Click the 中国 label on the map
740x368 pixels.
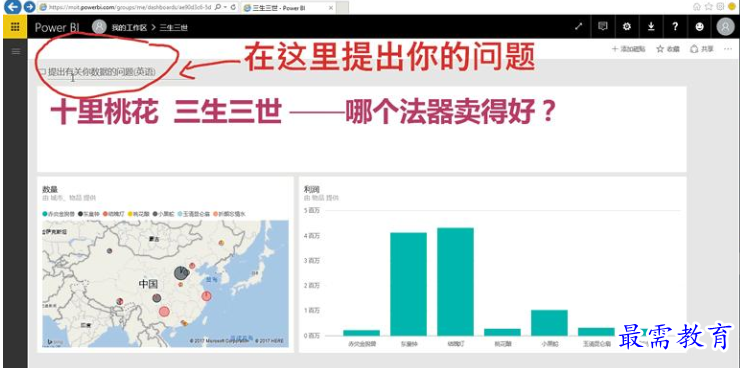pos(148,284)
